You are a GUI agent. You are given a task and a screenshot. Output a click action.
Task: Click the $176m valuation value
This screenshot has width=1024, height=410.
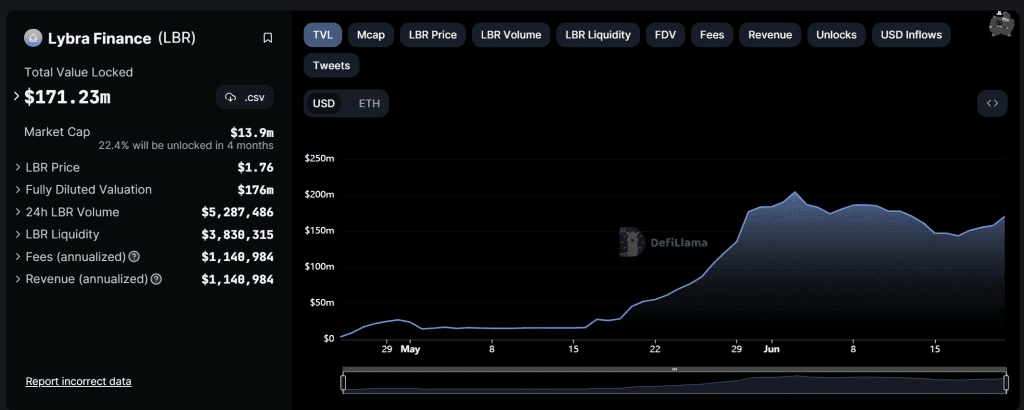255,190
